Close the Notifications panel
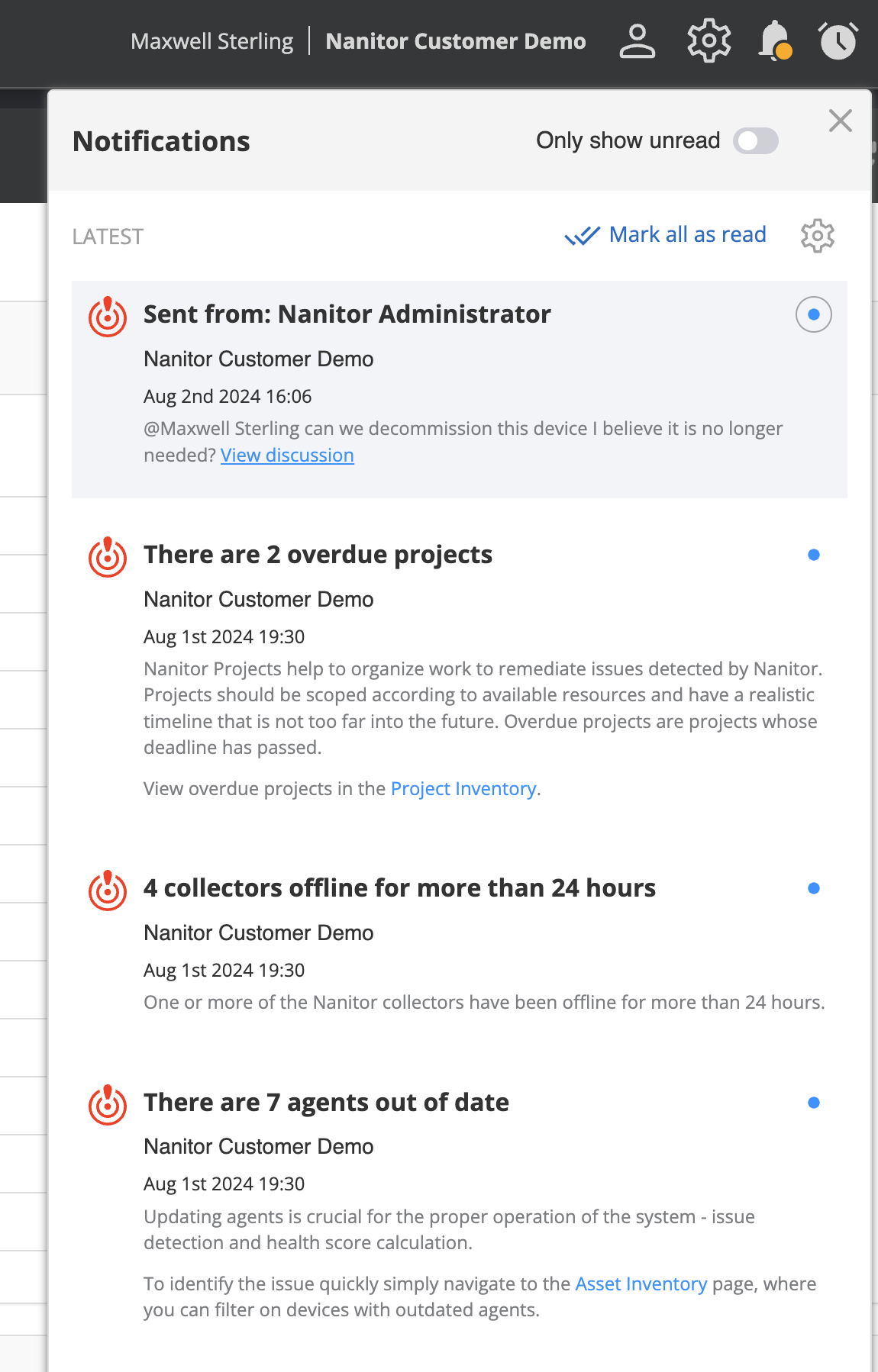Screen dimensions: 878x1372 (x=840, y=121)
